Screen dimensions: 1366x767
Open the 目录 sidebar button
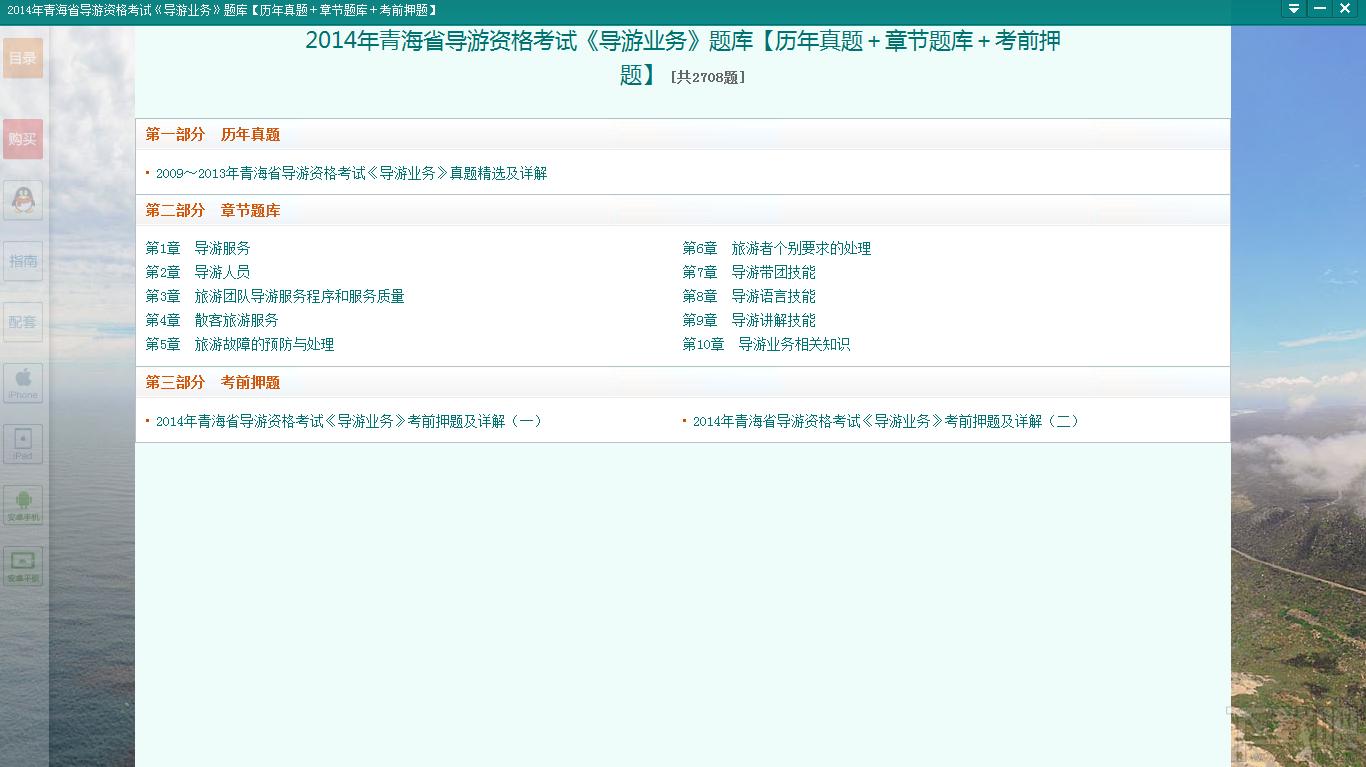(23, 58)
